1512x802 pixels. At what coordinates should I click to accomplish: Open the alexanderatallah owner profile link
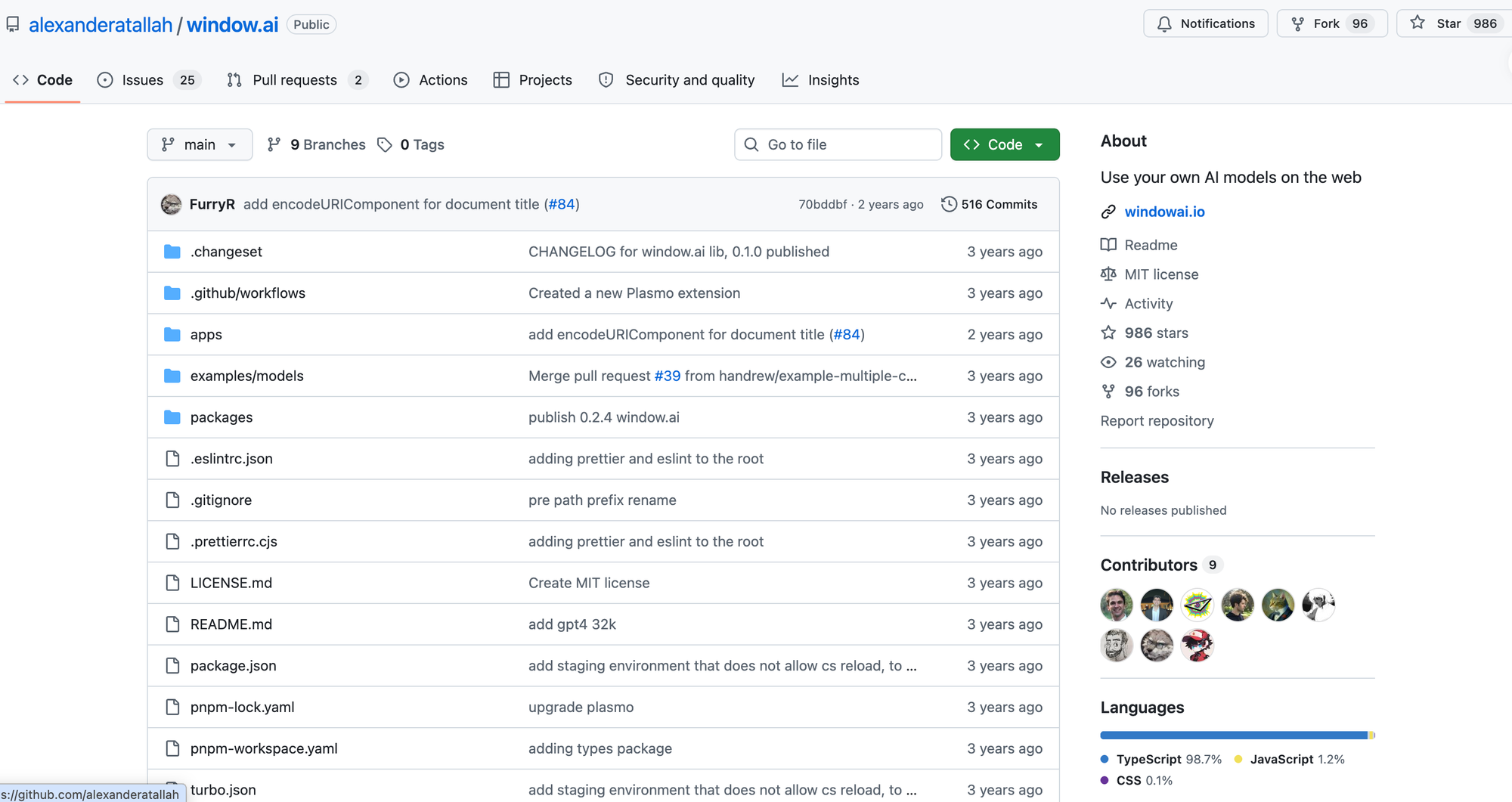point(101,25)
